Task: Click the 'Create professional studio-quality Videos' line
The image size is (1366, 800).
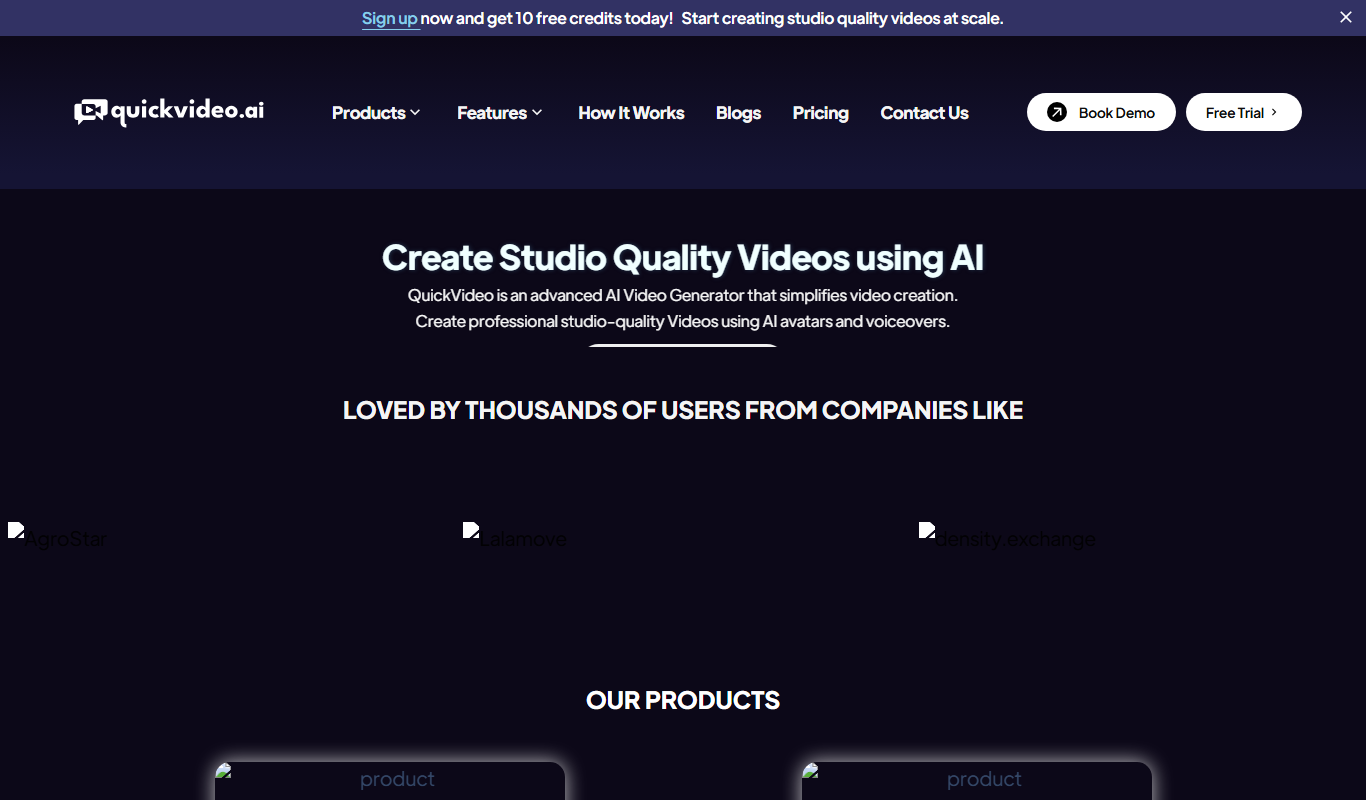Action: [683, 321]
